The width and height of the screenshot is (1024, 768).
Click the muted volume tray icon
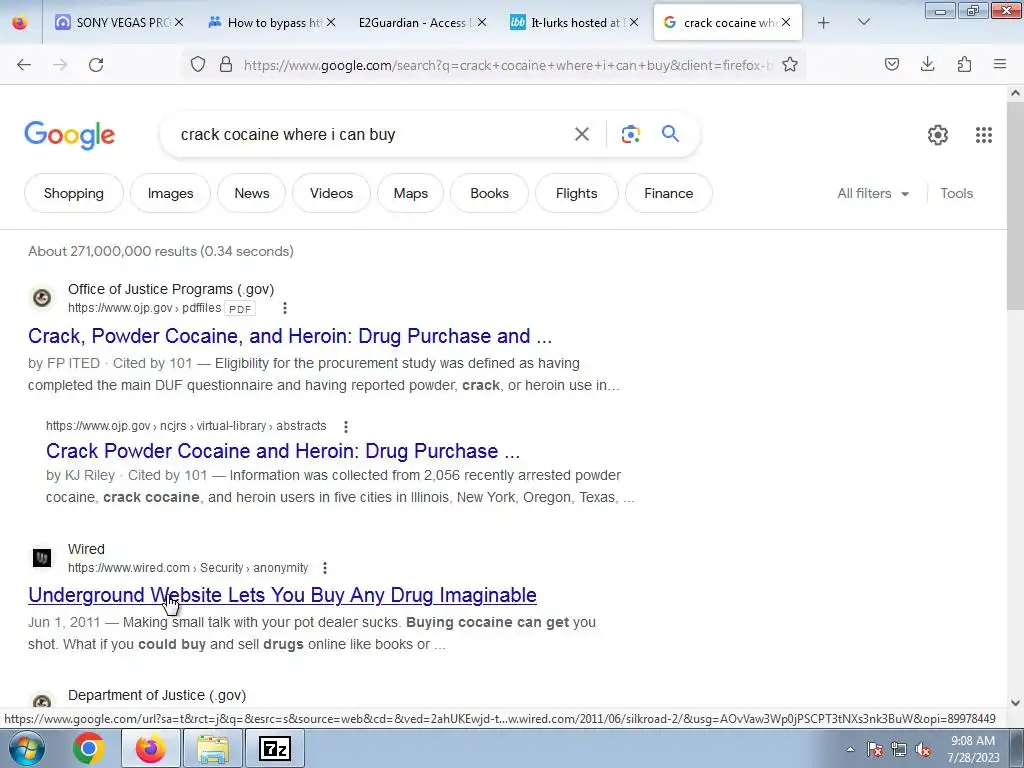coord(923,749)
